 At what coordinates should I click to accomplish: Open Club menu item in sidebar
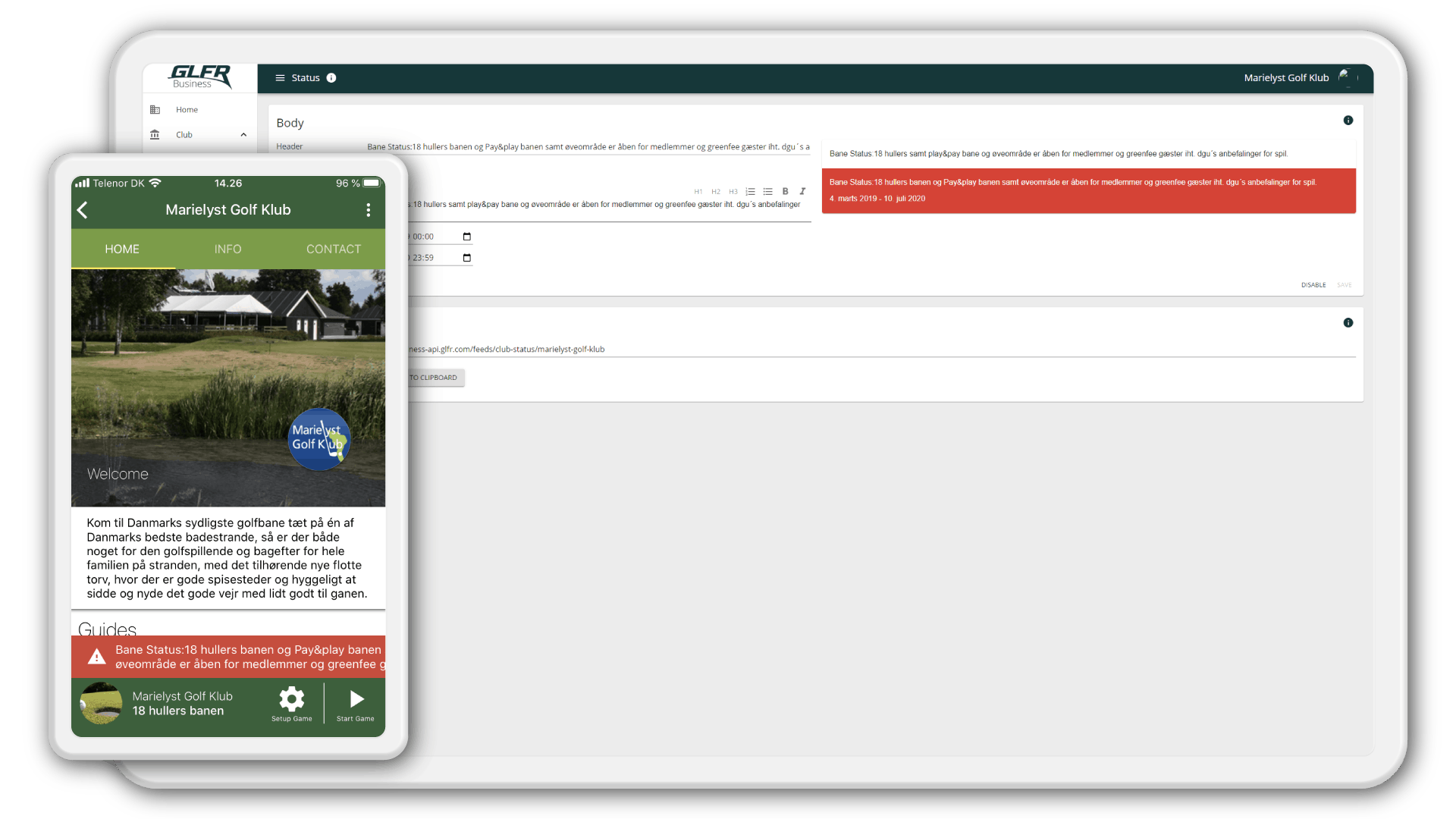click(184, 135)
